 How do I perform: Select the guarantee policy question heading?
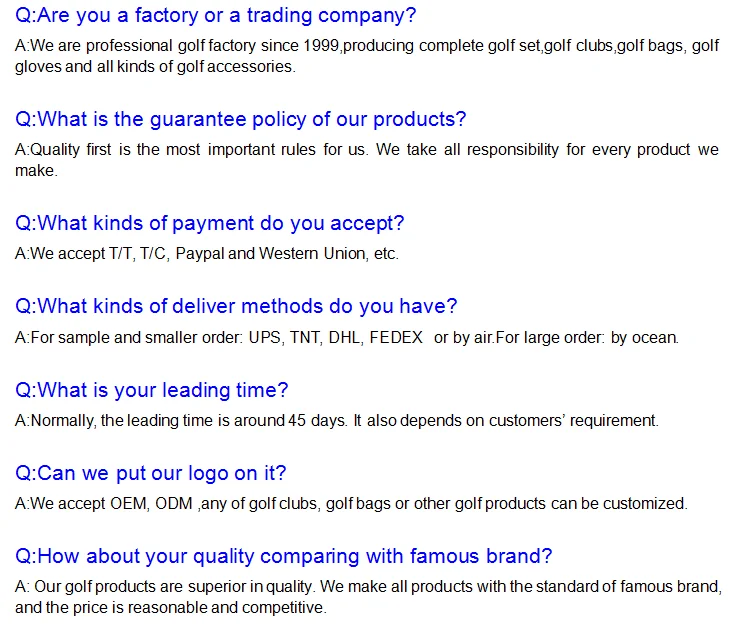click(x=240, y=119)
